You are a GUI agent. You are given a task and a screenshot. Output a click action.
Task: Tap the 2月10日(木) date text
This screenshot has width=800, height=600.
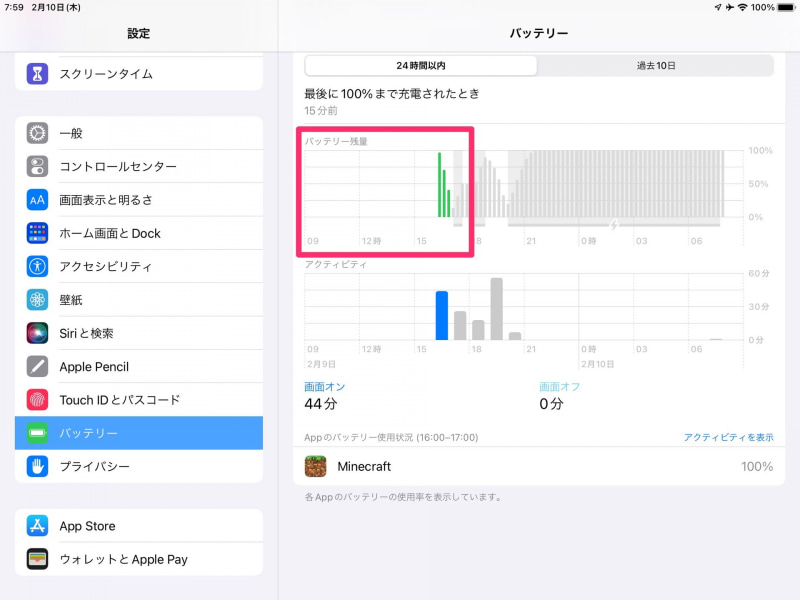56,7
